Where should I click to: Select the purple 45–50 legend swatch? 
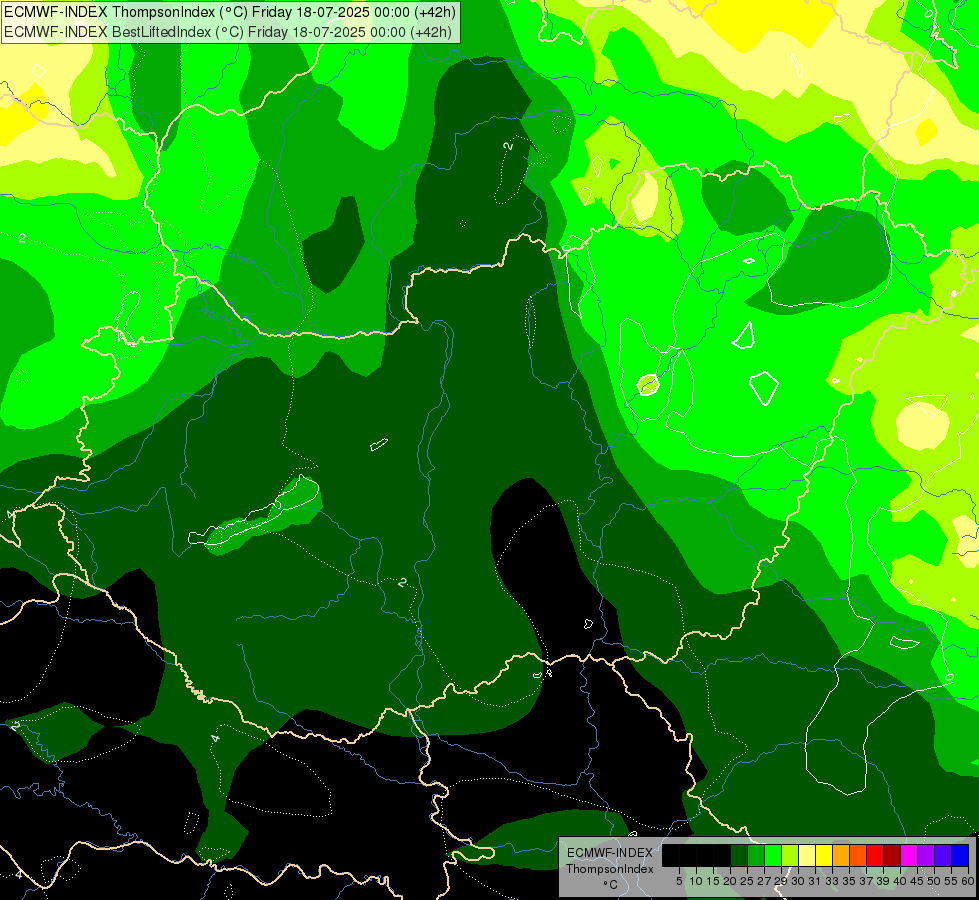click(926, 855)
